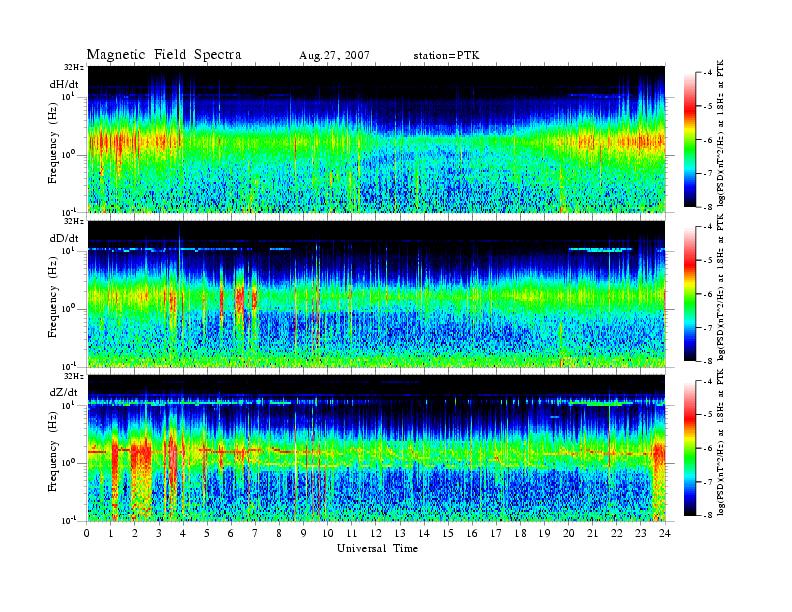The height and width of the screenshot is (612, 792).
Task: Click hour tick label "21" on time axis
Action: coord(592,533)
